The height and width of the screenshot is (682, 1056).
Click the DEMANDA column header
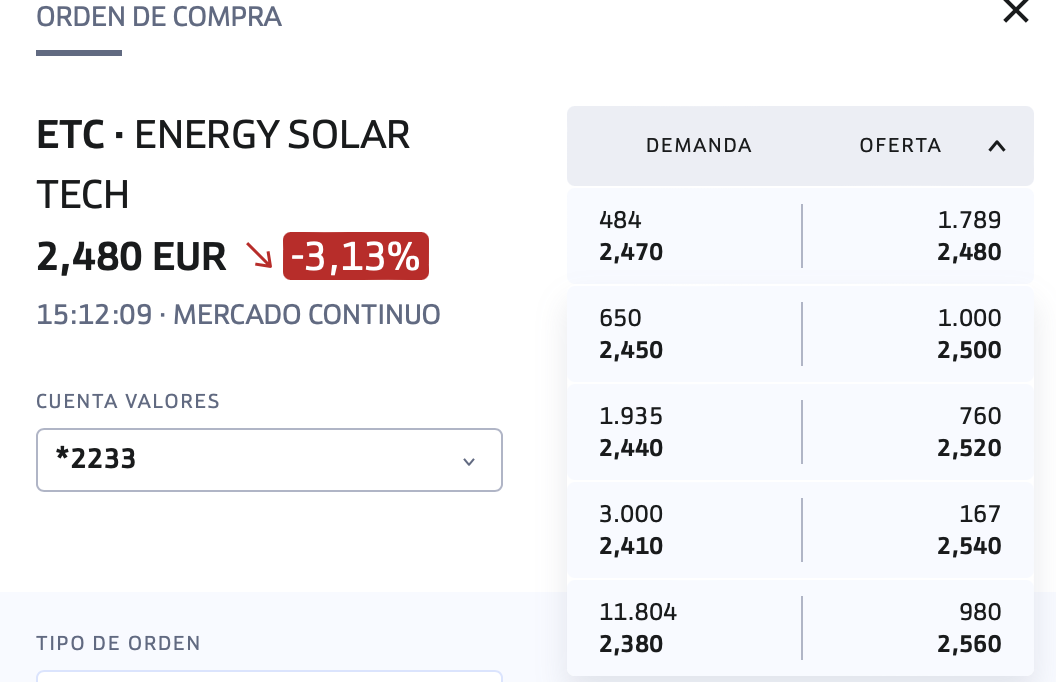698,145
